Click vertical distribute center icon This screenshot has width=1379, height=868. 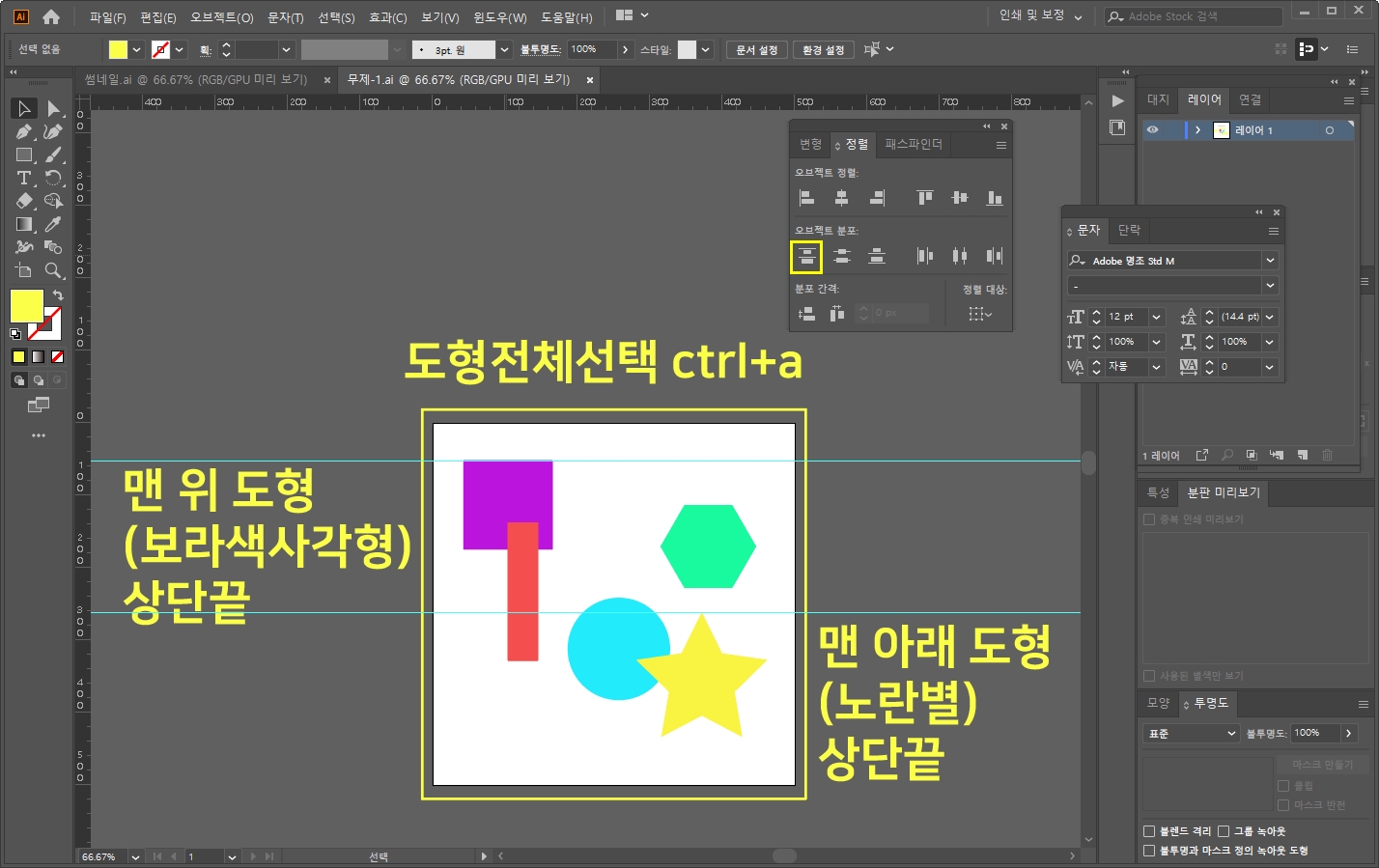coord(842,256)
